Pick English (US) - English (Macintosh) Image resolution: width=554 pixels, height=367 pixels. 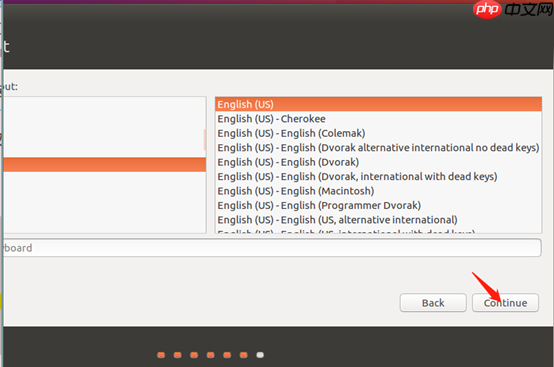(x=378, y=191)
